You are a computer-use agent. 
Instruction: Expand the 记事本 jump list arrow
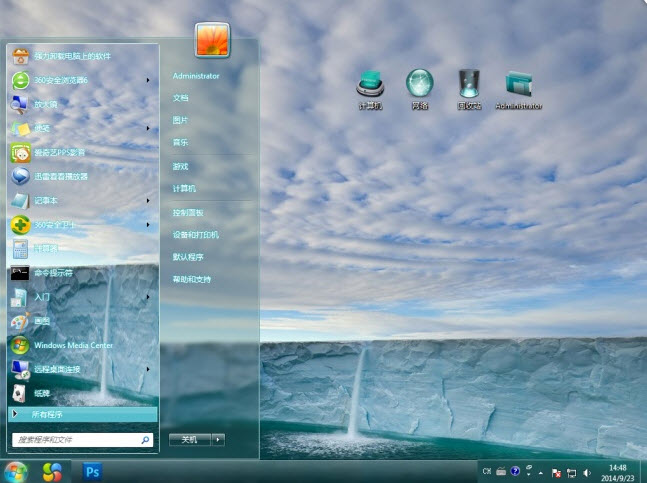(148, 200)
